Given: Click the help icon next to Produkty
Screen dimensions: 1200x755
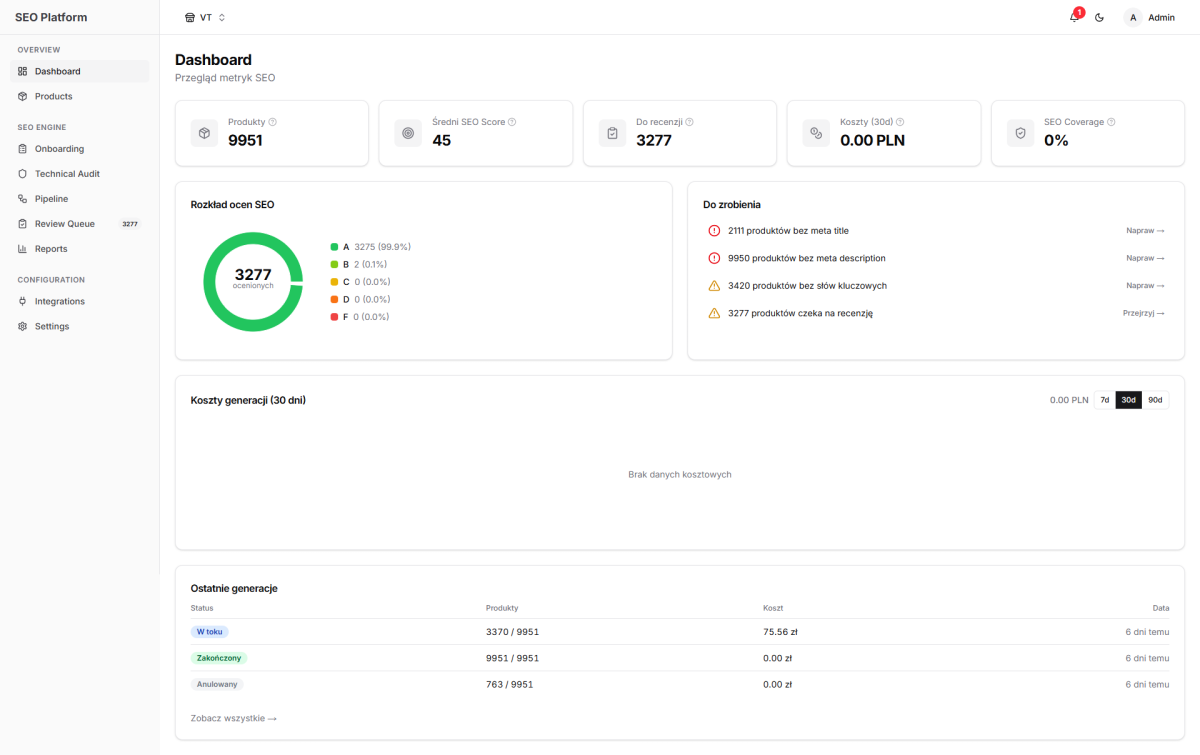Looking at the screenshot, I should [x=272, y=122].
